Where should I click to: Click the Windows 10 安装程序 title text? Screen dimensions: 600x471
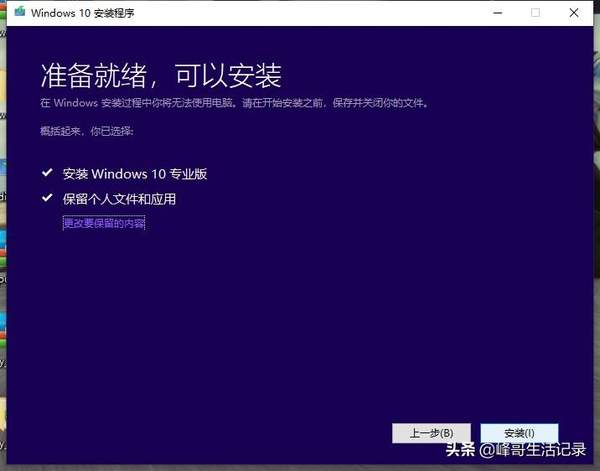83,13
